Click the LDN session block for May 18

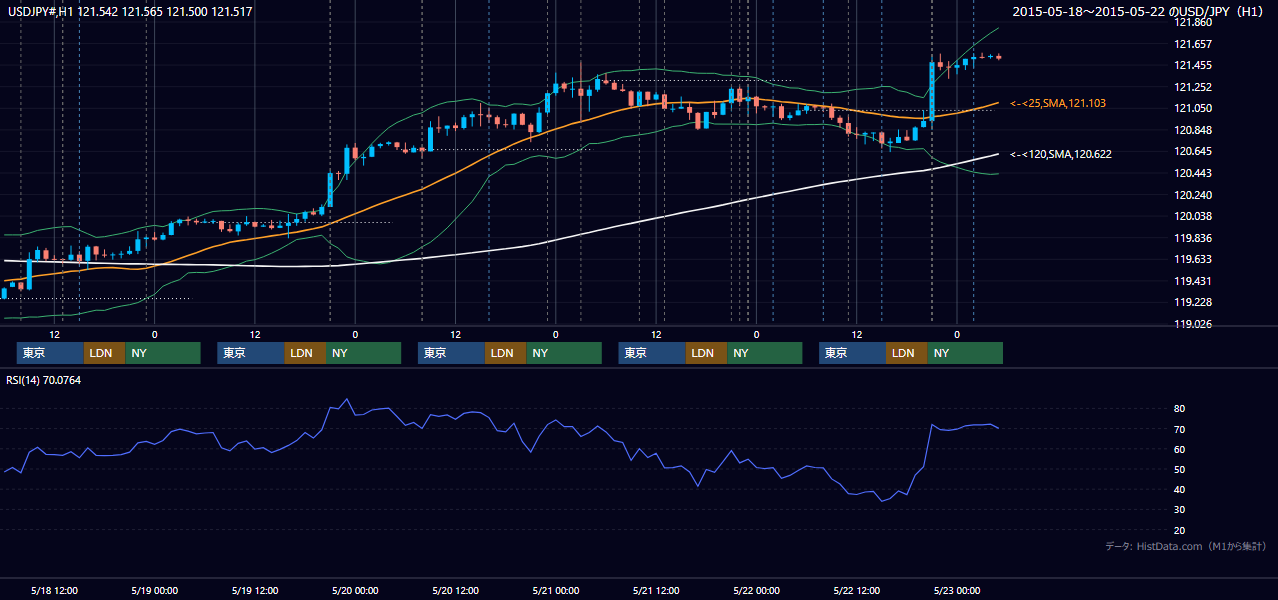105,353
